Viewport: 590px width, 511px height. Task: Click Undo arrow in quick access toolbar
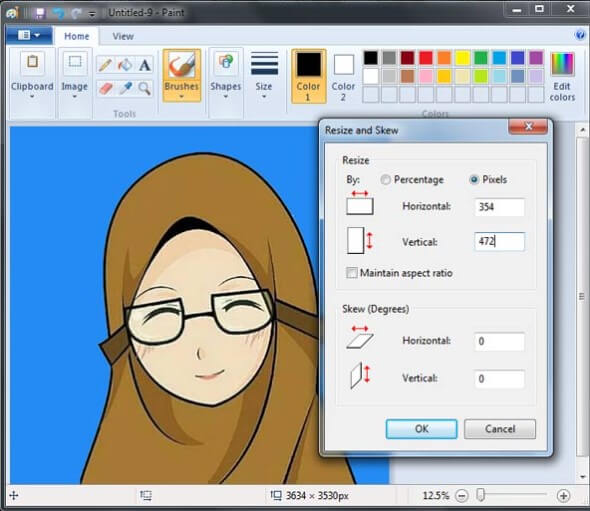pos(58,13)
